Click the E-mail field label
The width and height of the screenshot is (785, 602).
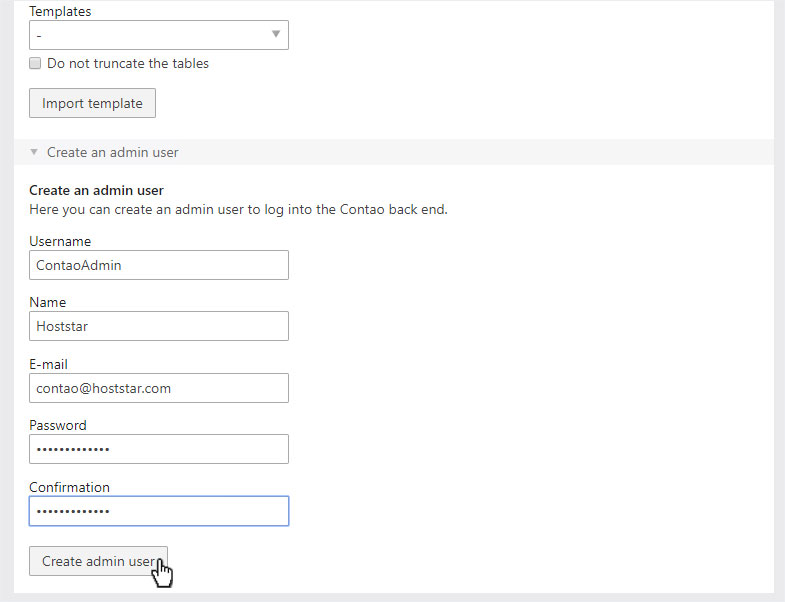(x=49, y=365)
